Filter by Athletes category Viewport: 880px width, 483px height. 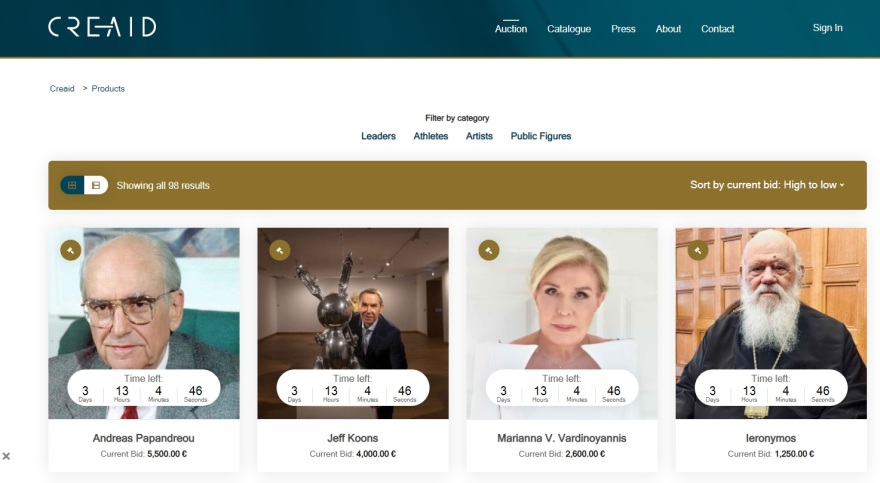pos(431,136)
